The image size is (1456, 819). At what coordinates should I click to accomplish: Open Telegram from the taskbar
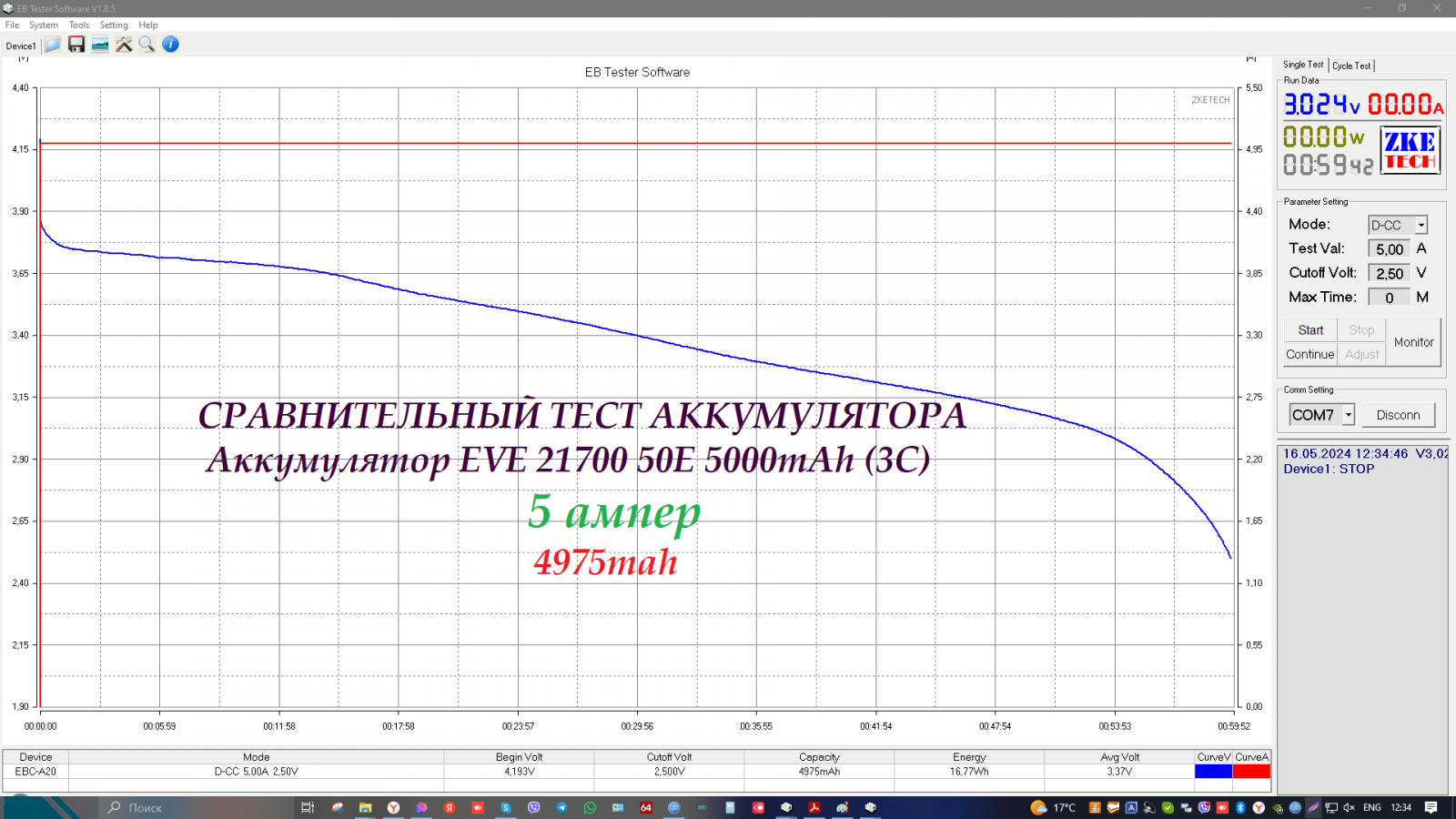pos(561,807)
